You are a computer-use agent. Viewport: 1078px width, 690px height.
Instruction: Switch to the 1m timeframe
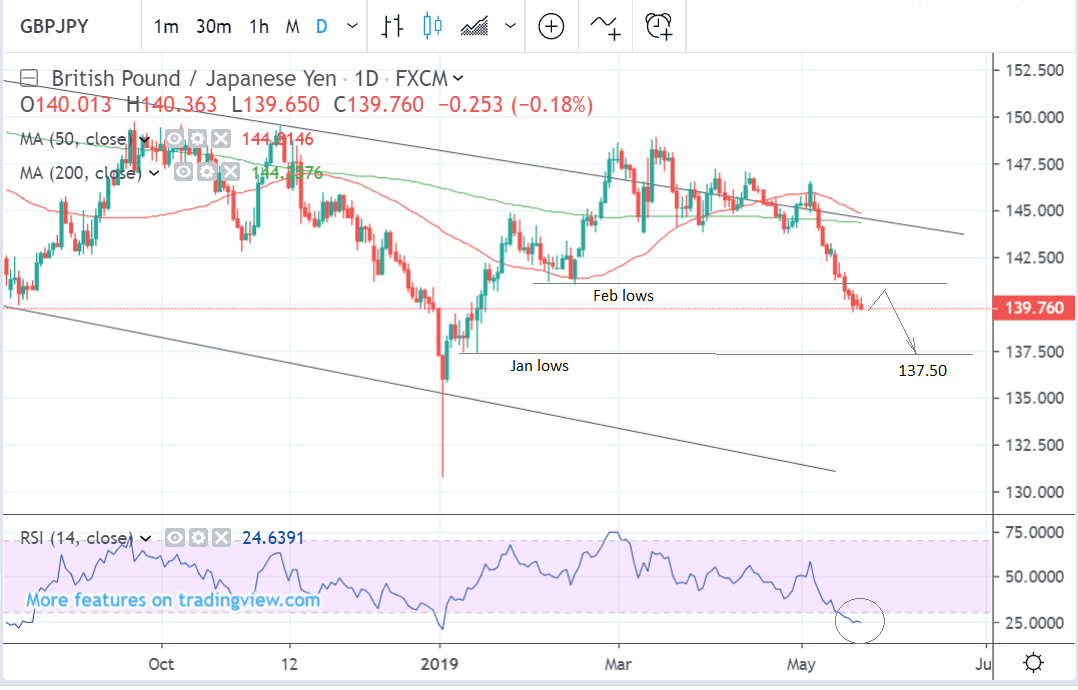(x=166, y=27)
